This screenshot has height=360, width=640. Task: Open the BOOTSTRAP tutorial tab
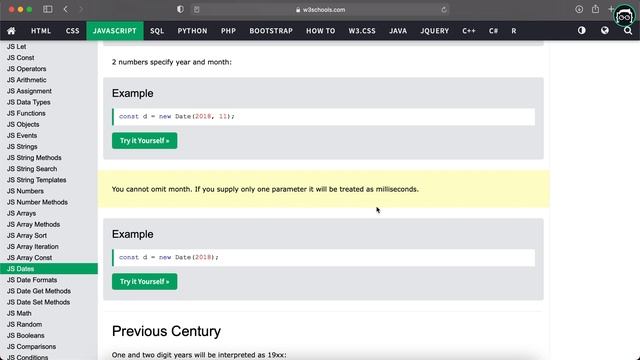(x=271, y=31)
